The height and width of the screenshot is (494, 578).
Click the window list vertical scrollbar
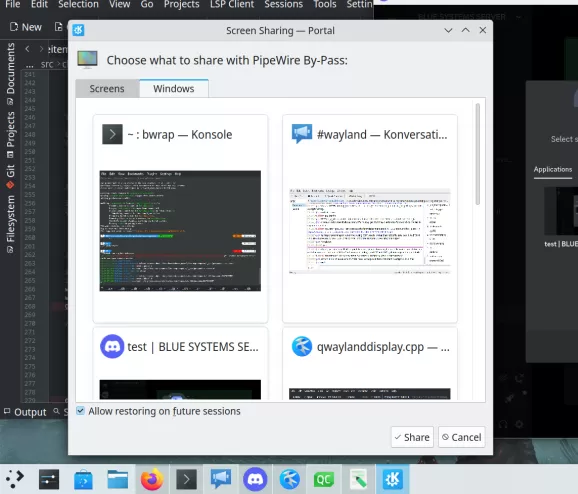click(x=477, y=154)
